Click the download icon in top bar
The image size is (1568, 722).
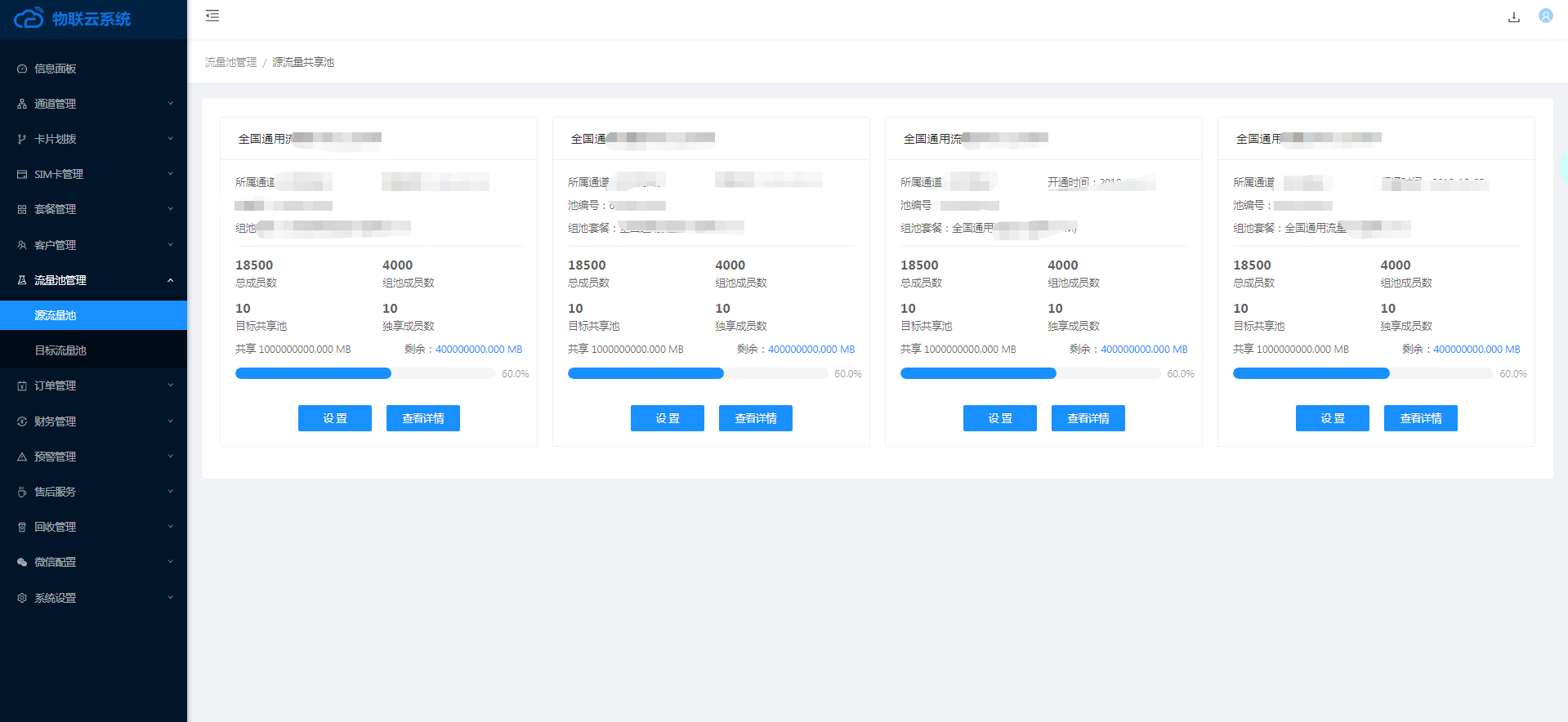(x=1514, y=17)
